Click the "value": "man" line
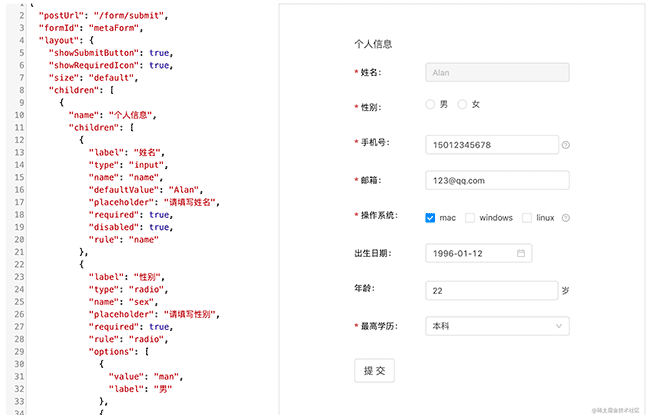Screen dimensions: 650x415 pos(146,376)
